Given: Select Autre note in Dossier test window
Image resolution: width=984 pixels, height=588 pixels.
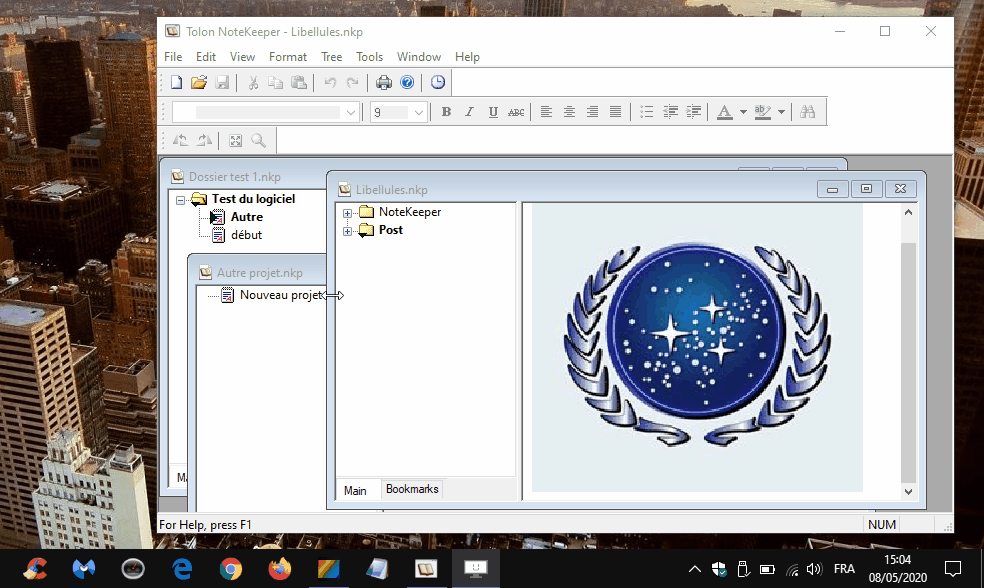Looking at the screenshot, I should (247, 217).
